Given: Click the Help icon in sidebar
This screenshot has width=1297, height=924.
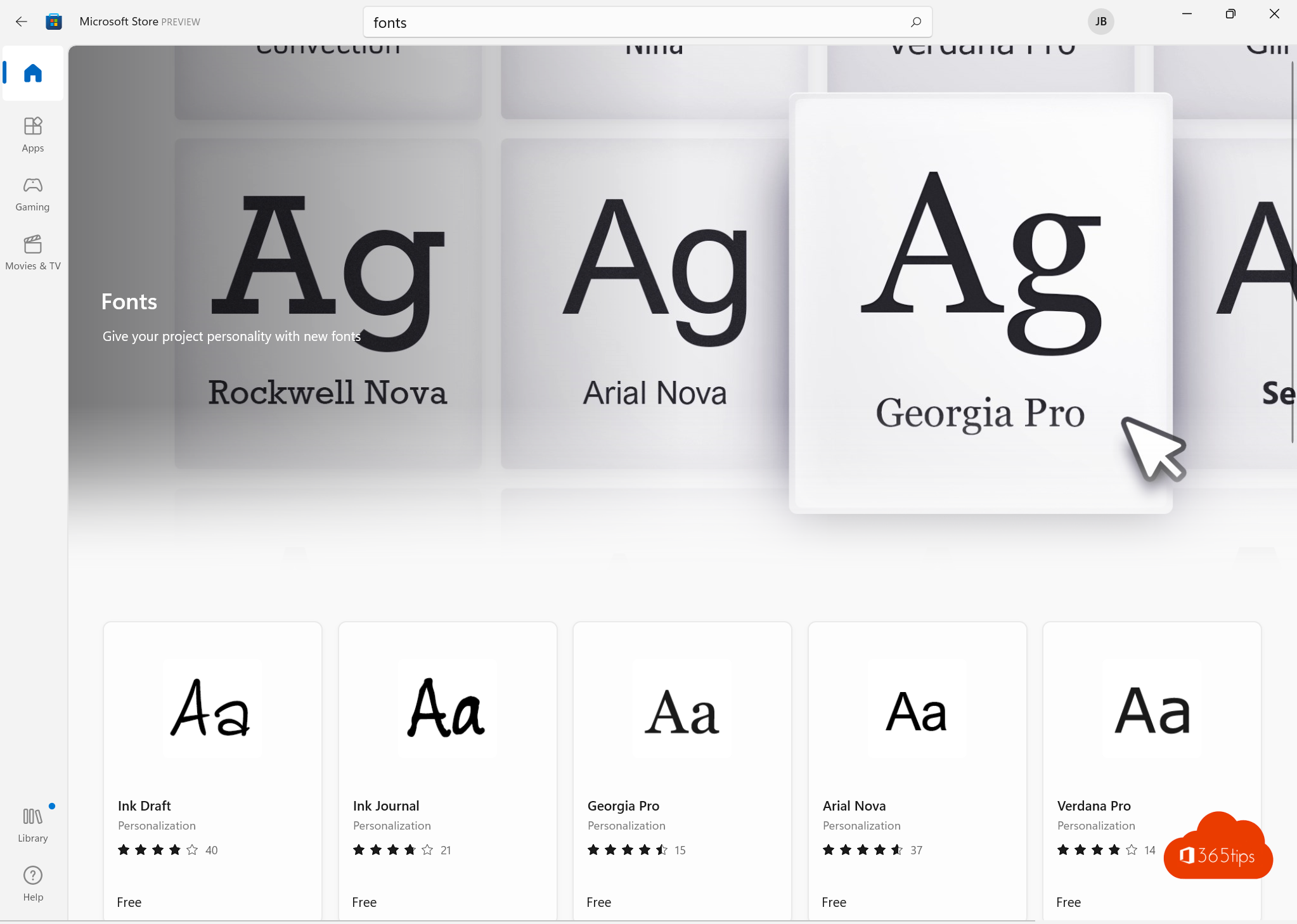Looking at the screenshot, I should (33, 877).
